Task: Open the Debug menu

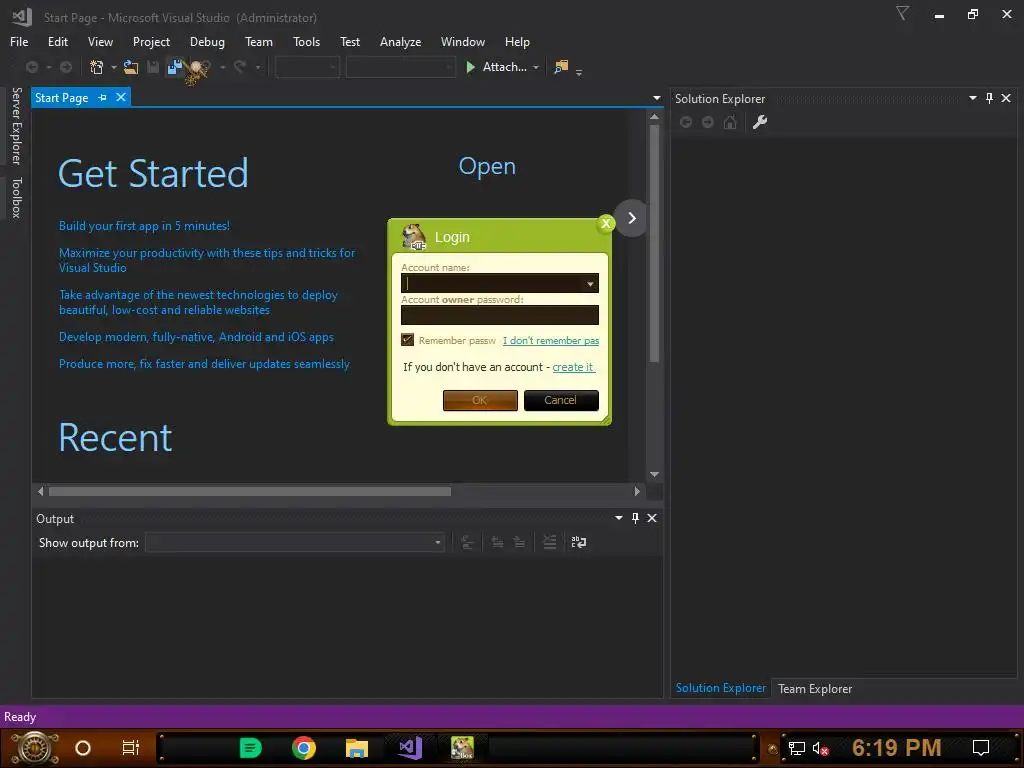Action: [207, 42]
